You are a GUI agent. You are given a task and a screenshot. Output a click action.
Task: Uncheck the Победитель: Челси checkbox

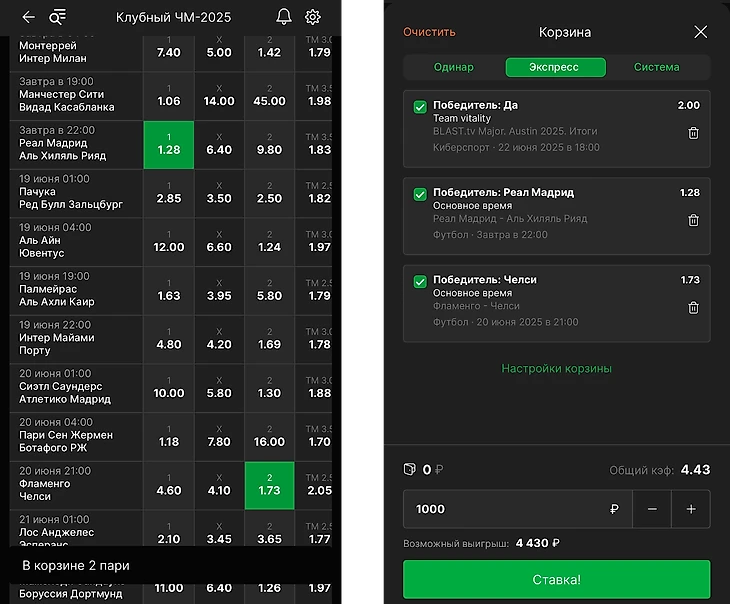pos(420,282)
